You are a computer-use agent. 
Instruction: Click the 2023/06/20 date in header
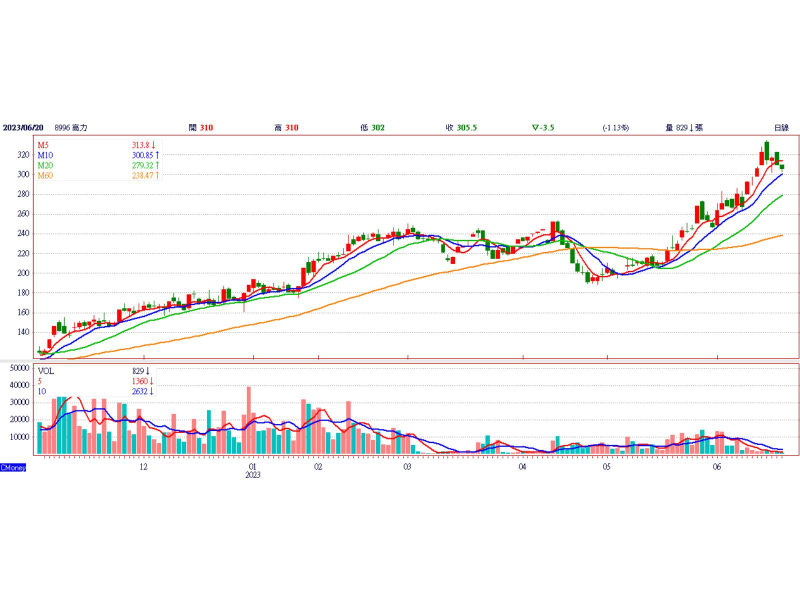pos(24,128)
